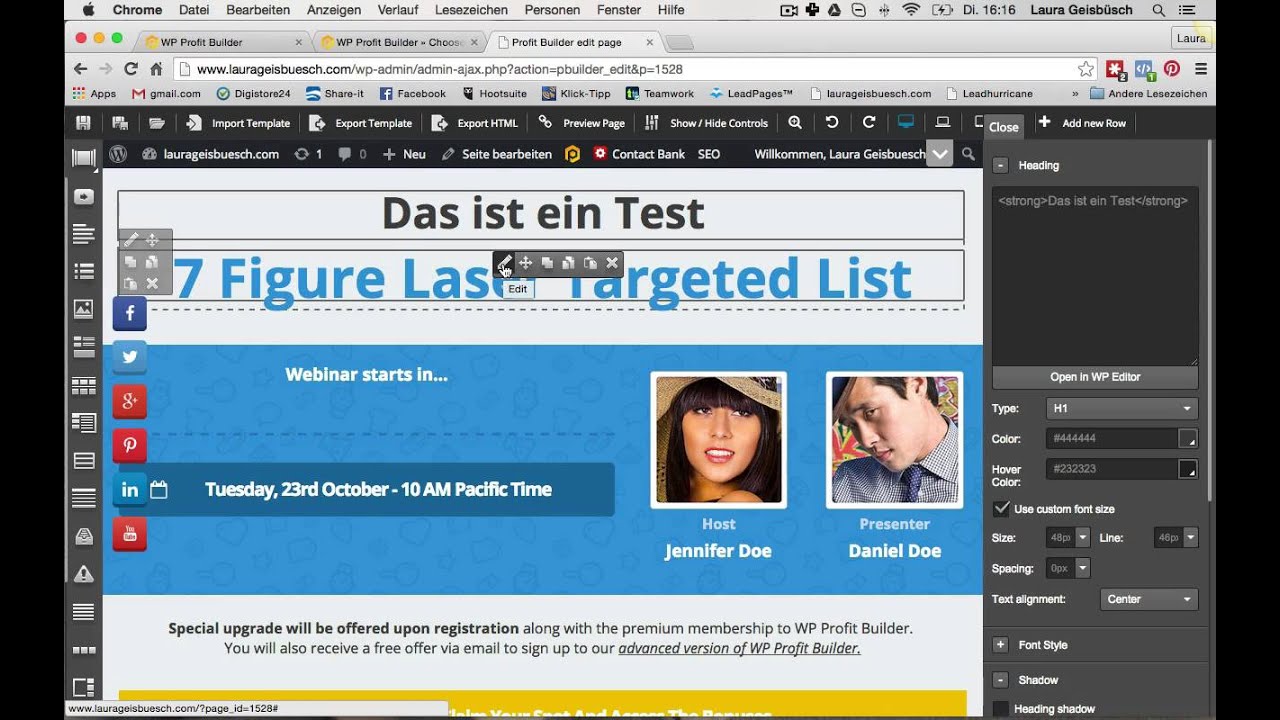The height and width of the screenshot is (720, 1280).
Task: Click the save icon in builder toolbar
Action: (83, 122)
